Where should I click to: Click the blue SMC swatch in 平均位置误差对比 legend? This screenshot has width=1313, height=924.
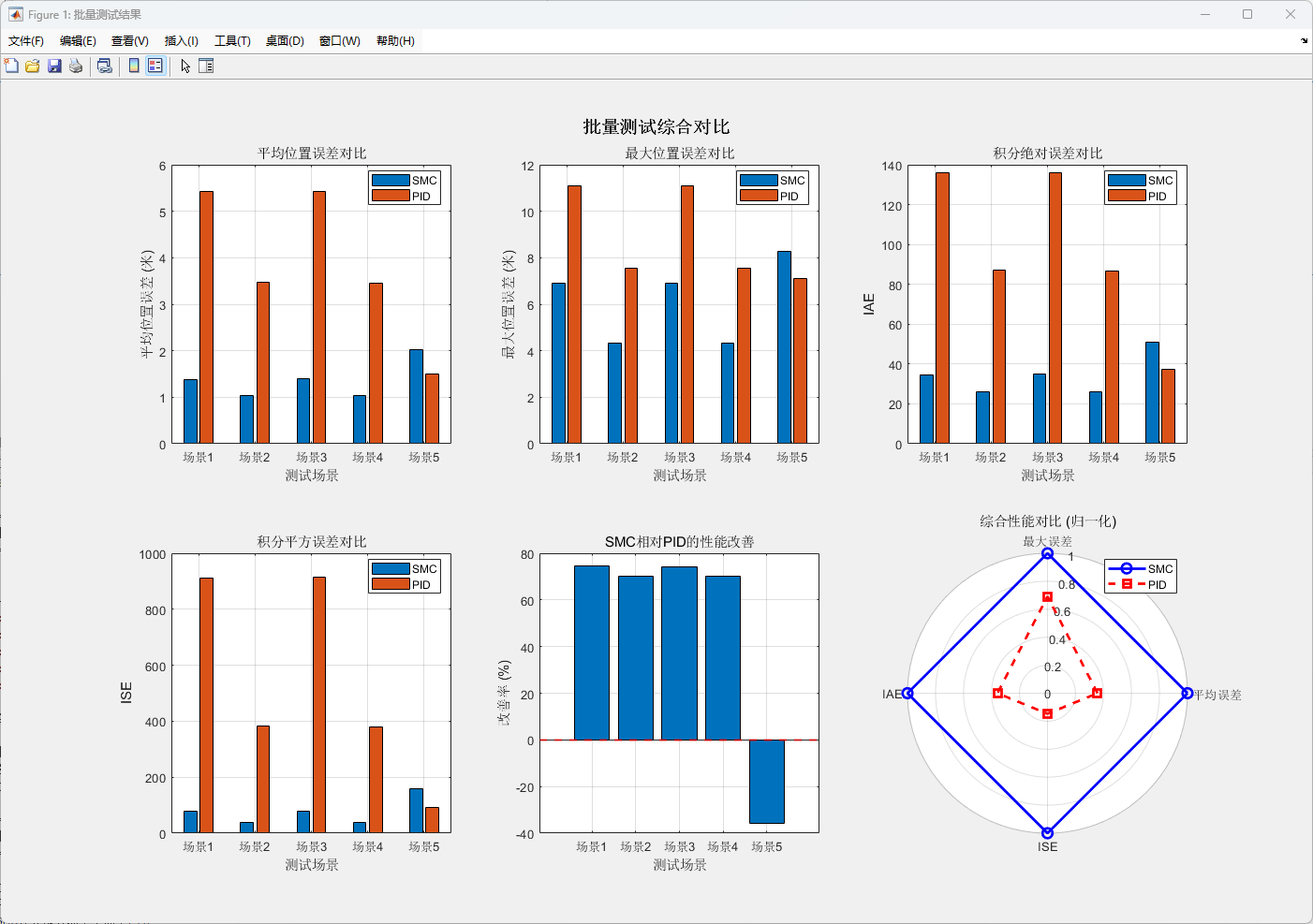(391, 181)
